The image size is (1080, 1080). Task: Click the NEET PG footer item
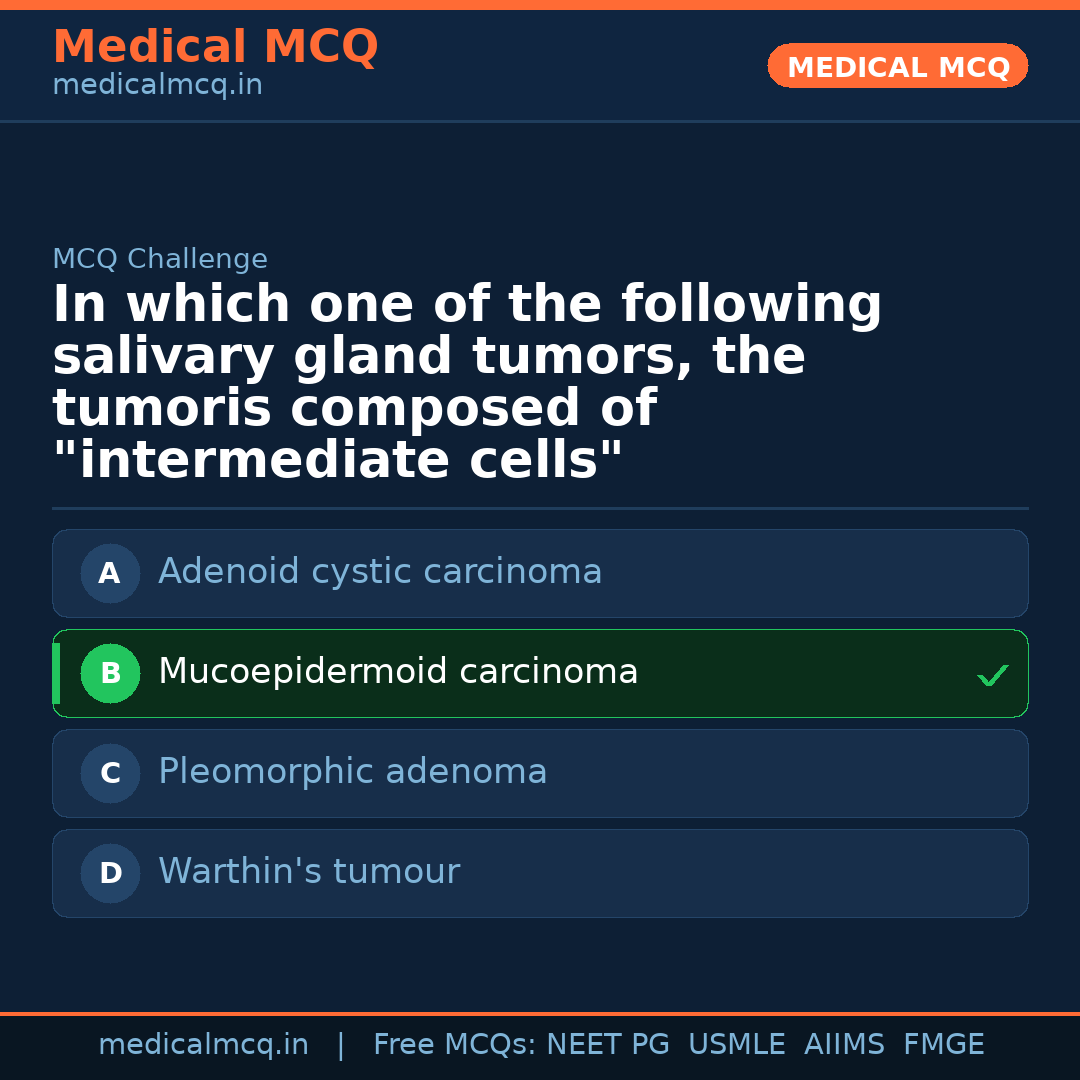point(608,1045)
